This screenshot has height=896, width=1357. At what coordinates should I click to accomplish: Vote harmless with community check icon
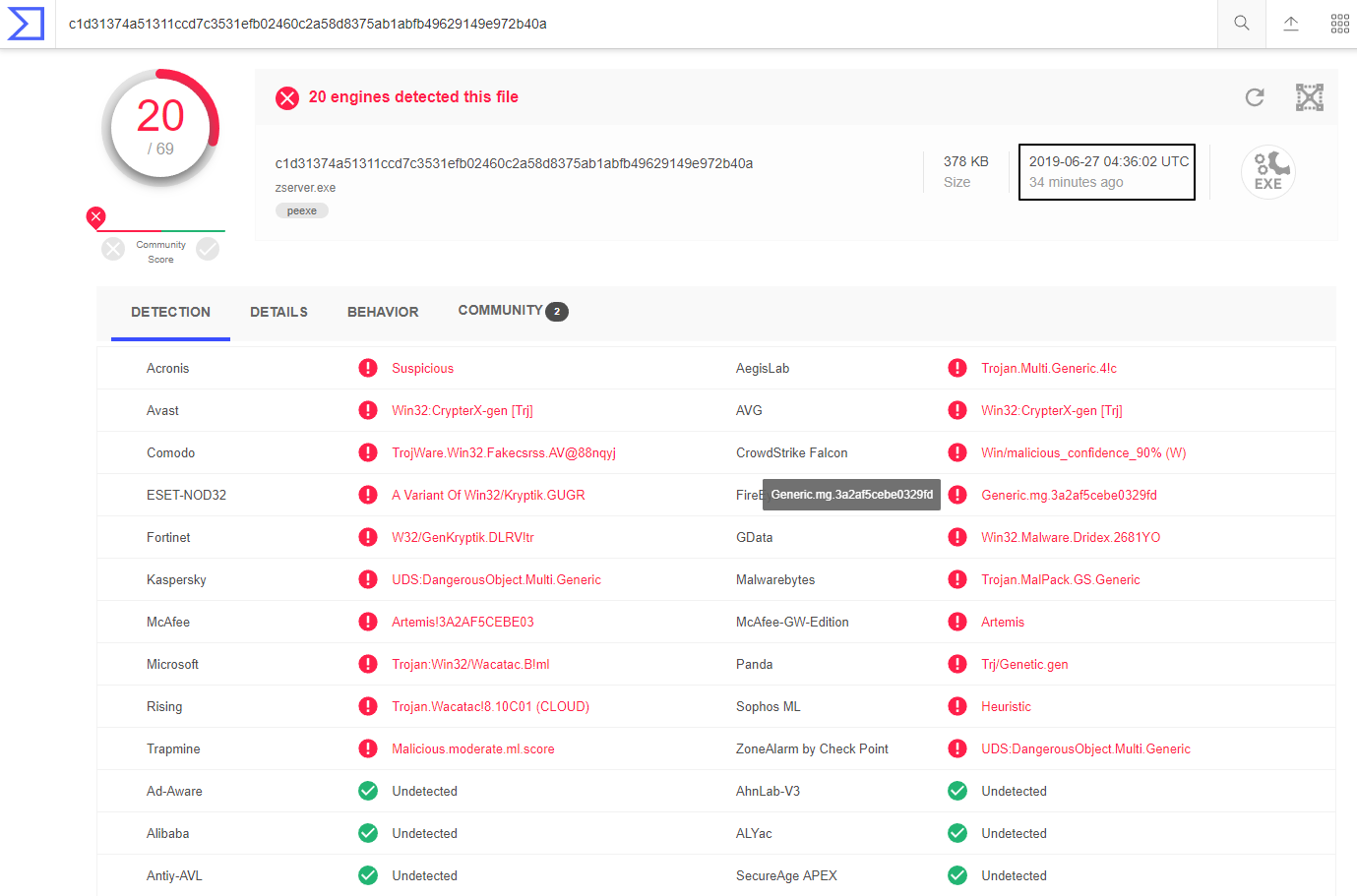(208, 249)
